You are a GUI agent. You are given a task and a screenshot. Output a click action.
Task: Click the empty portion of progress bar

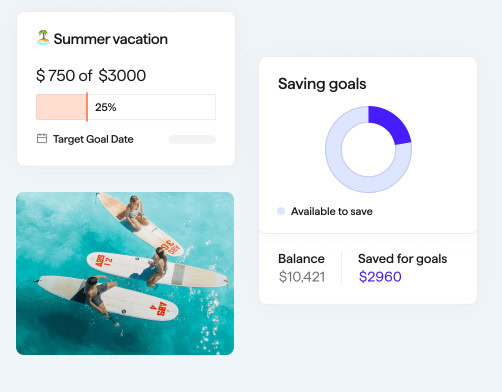[x=152, y=107]
